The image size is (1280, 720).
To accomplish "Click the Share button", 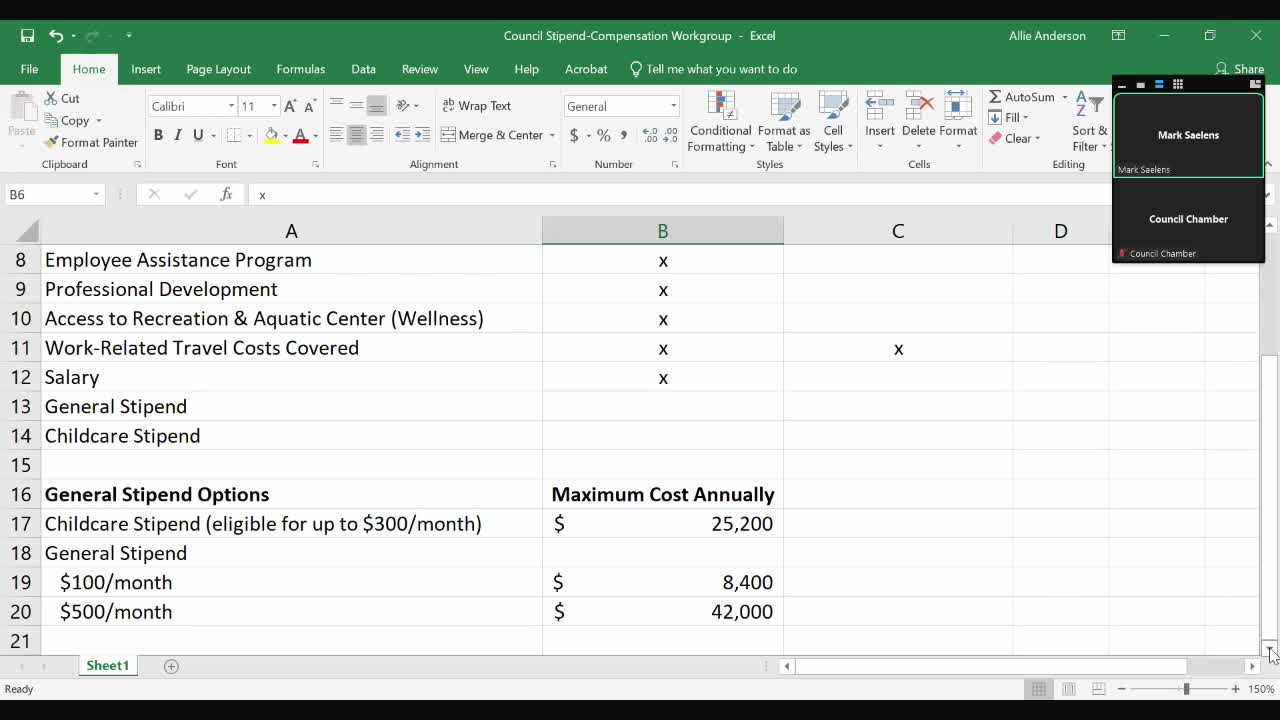I will (x=1240, y=69).
